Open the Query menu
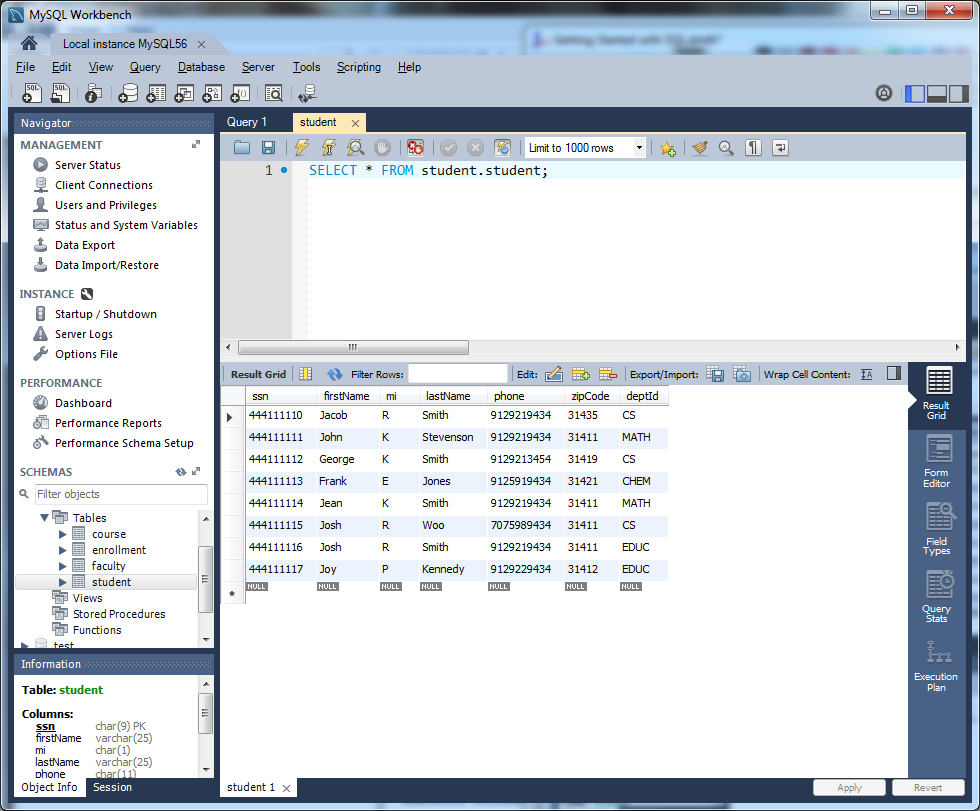Image resolution: width=980 pixels, height=811 pixels. [x=145, y=67]
